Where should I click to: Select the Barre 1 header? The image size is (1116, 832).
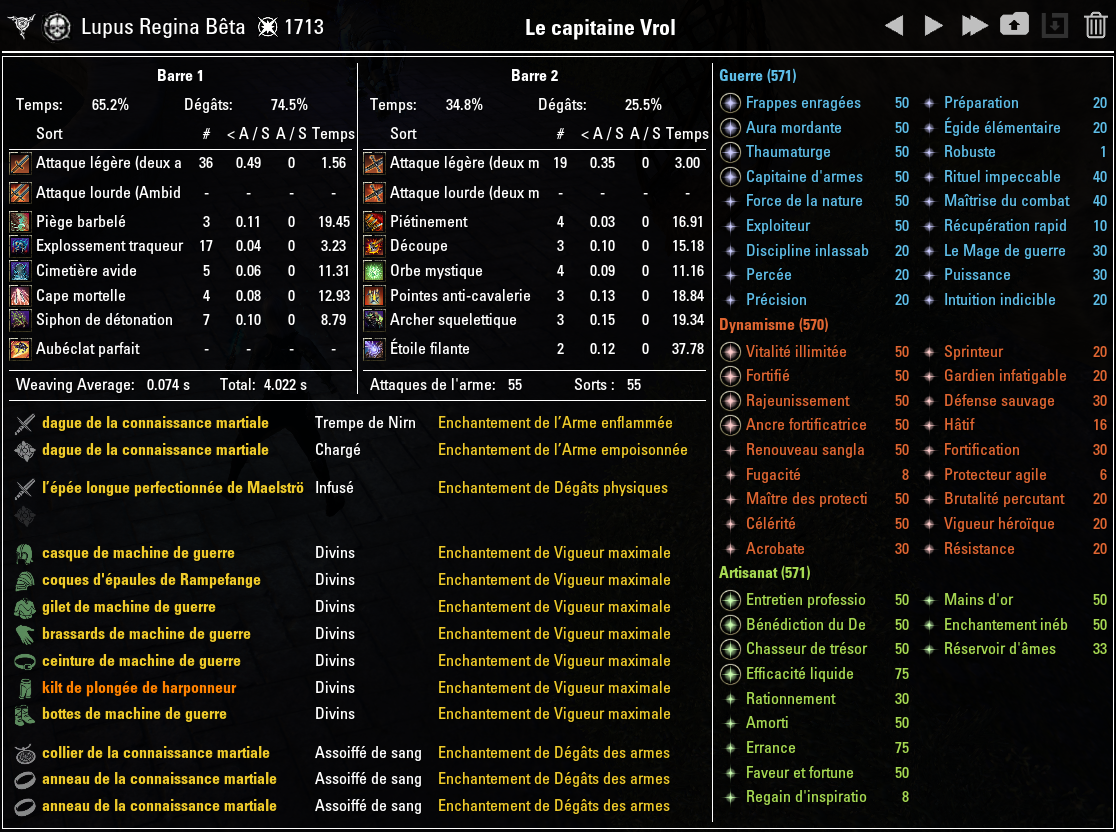180,75
